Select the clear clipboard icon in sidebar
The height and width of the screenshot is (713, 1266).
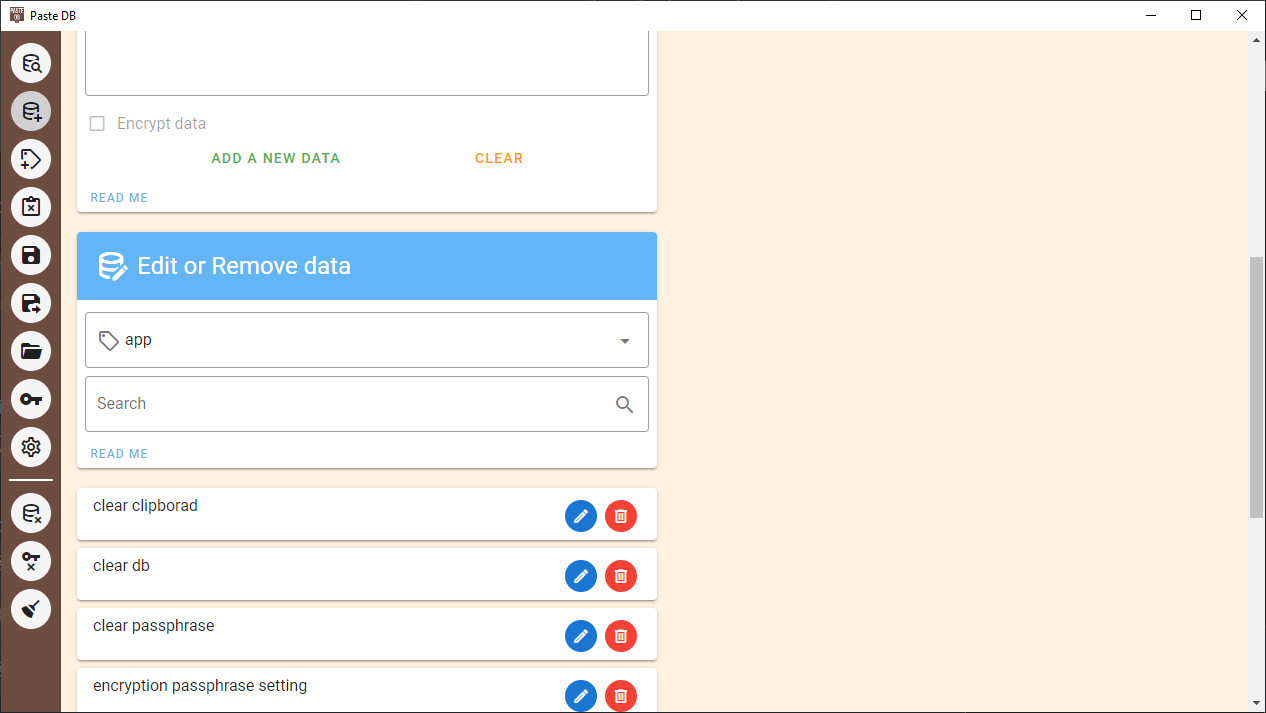(x=31, y=207)
